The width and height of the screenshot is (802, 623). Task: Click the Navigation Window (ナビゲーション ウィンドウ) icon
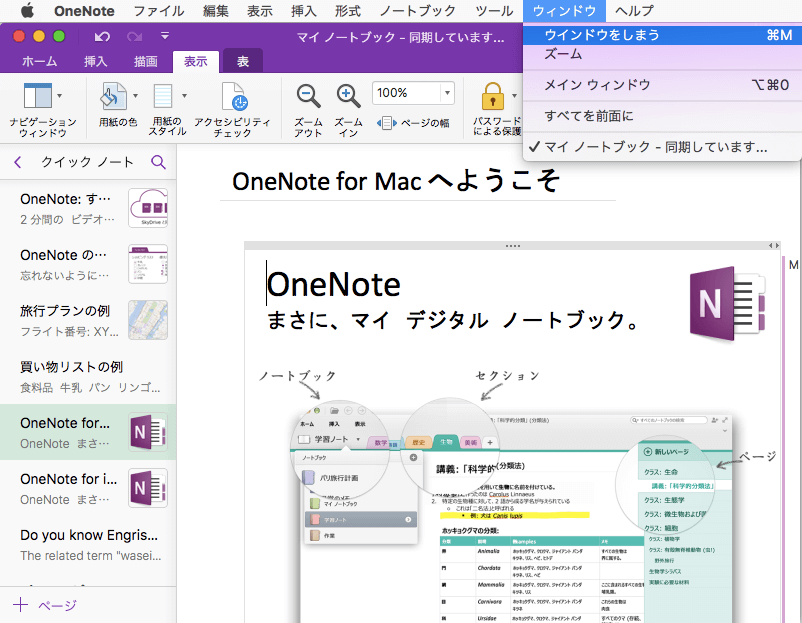[x=37, y=96]
